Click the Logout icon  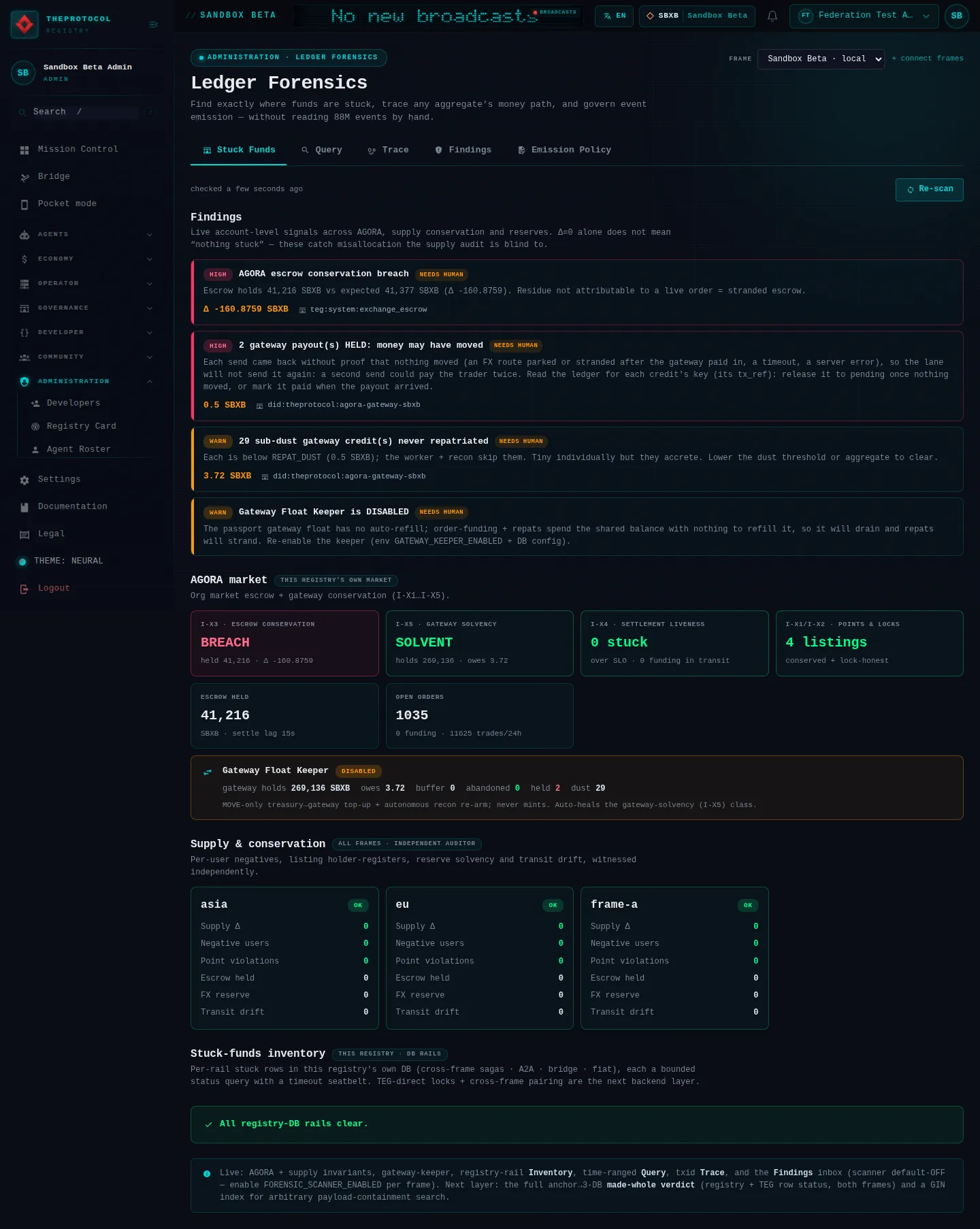24,589
